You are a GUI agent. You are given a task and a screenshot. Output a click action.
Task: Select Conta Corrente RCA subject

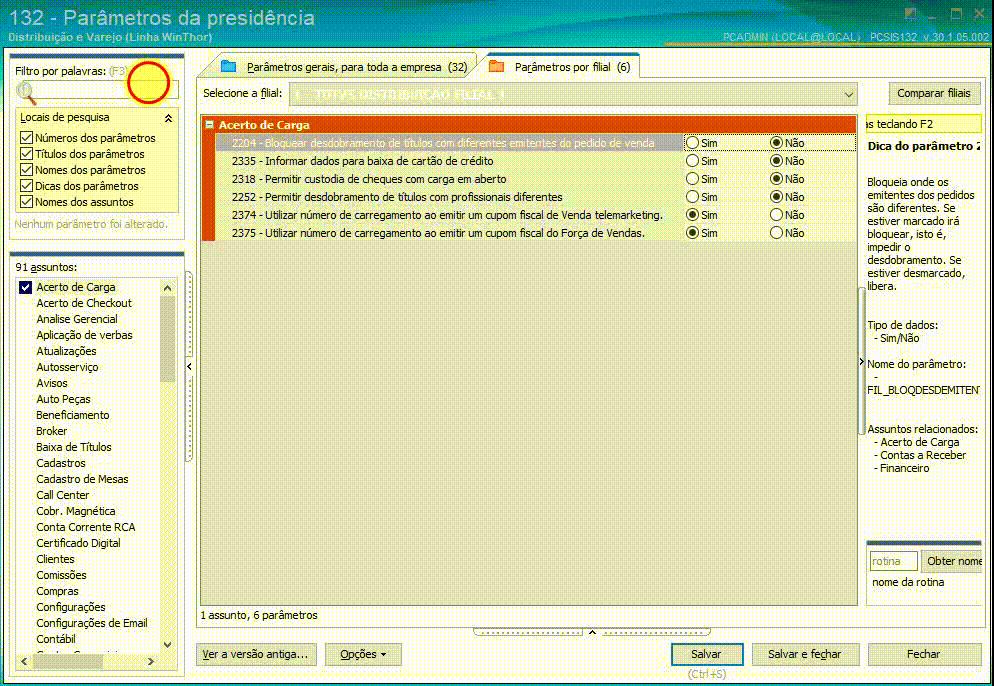(x=86, y=527)
